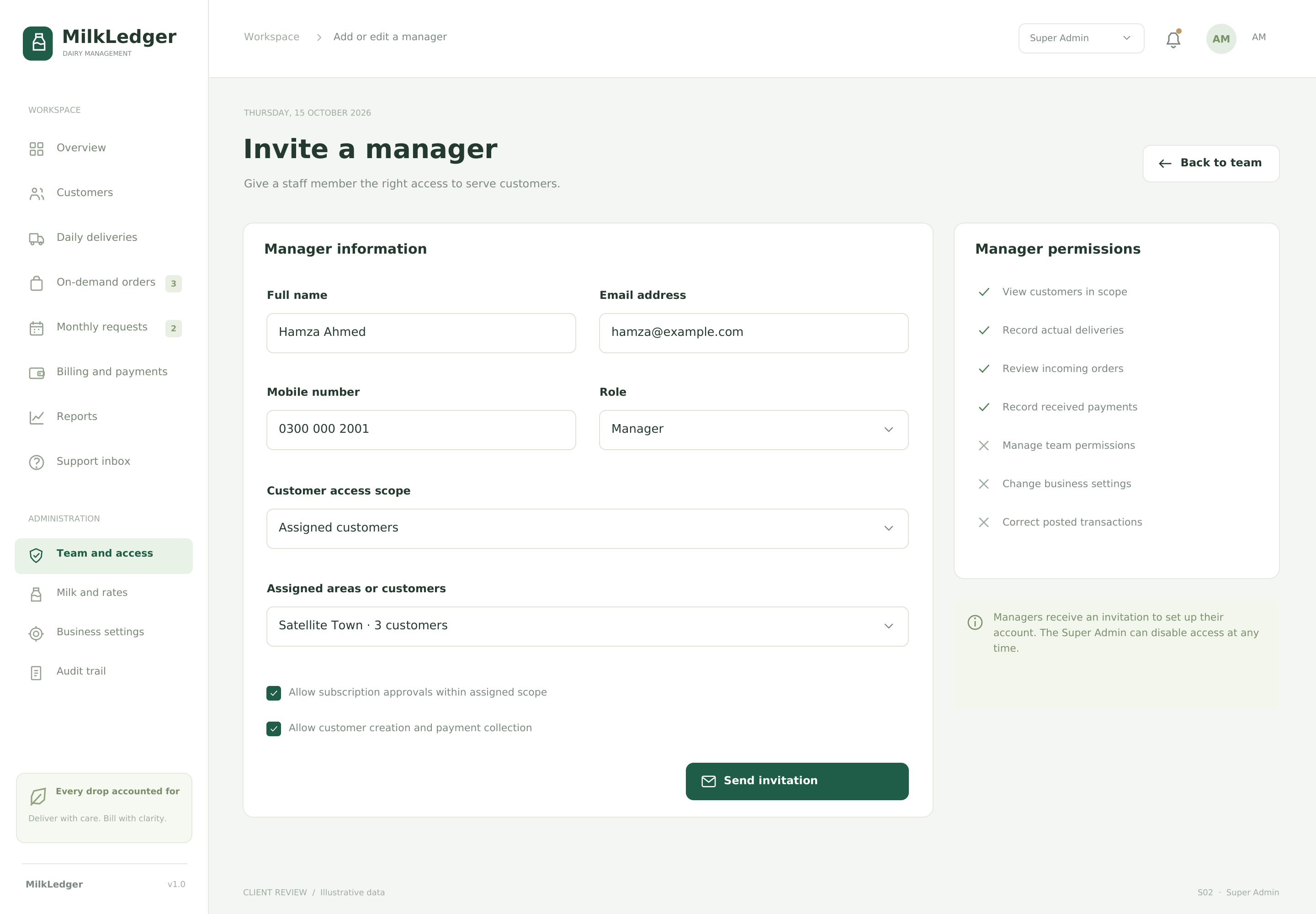
Task: Click the AM user avatar
Action: 1221,38
